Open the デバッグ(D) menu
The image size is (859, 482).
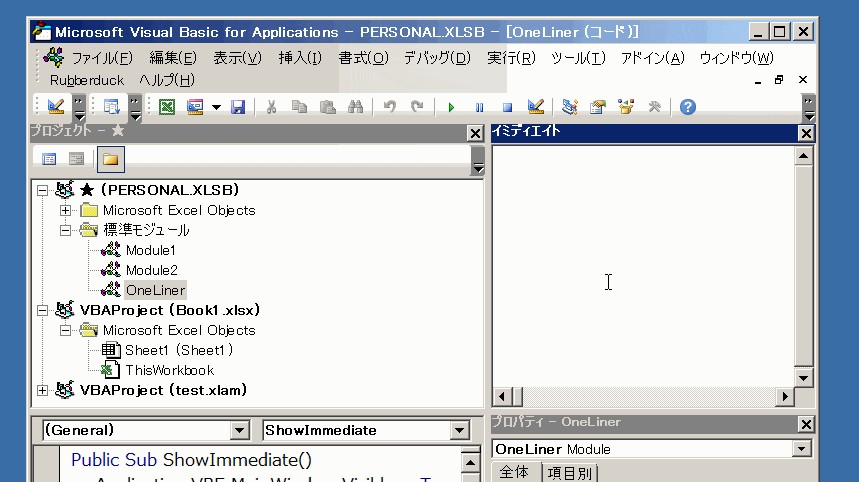coord(437,58)
